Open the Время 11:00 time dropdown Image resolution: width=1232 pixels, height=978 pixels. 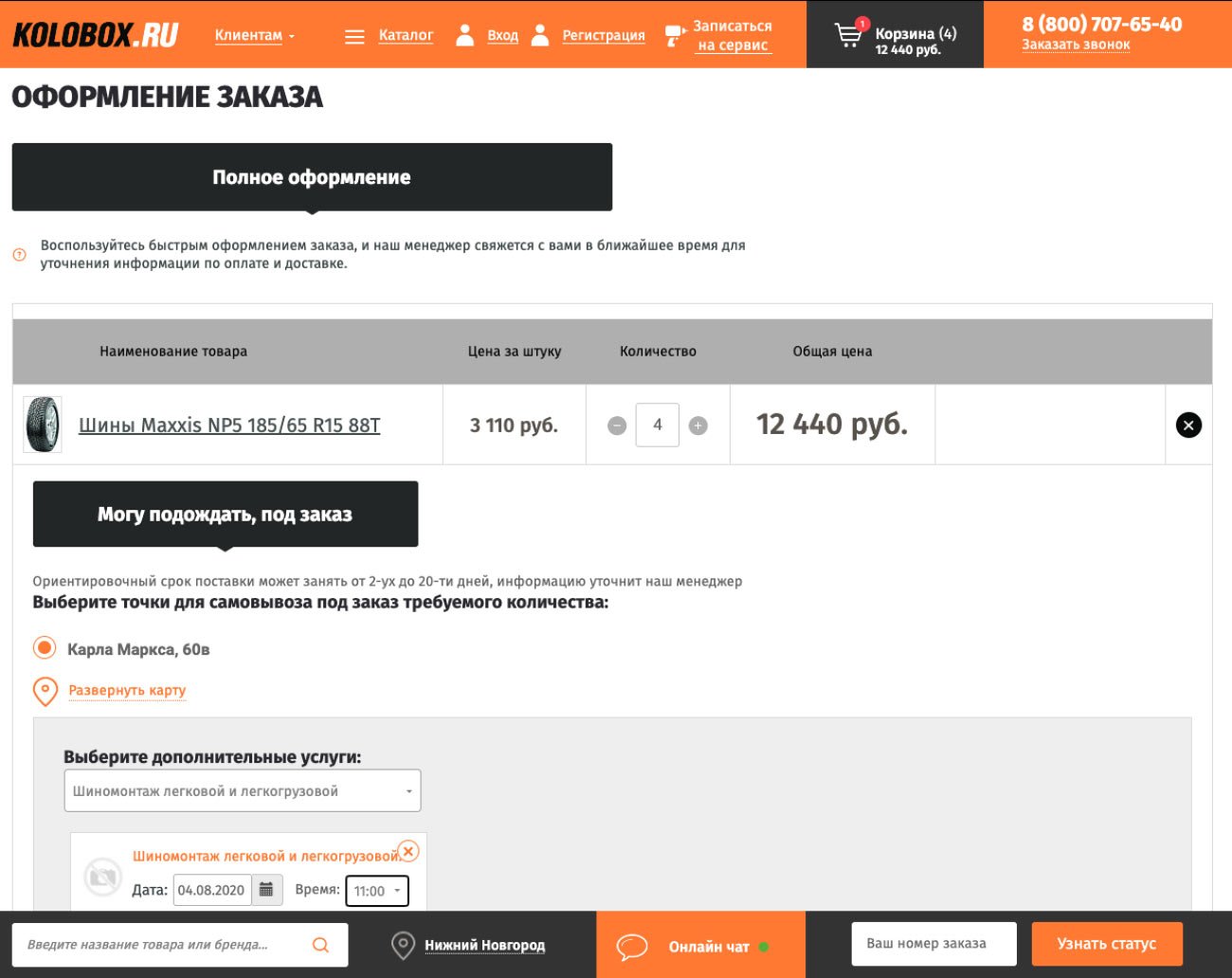click(x=376, y=891)
